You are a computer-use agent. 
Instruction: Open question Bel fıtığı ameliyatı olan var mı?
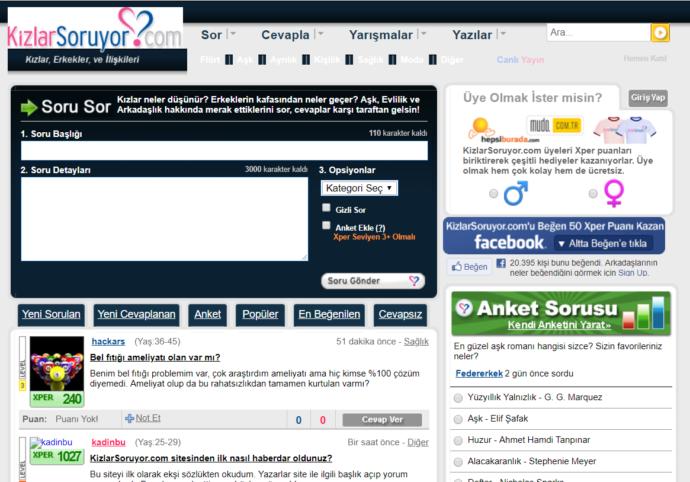155,357
